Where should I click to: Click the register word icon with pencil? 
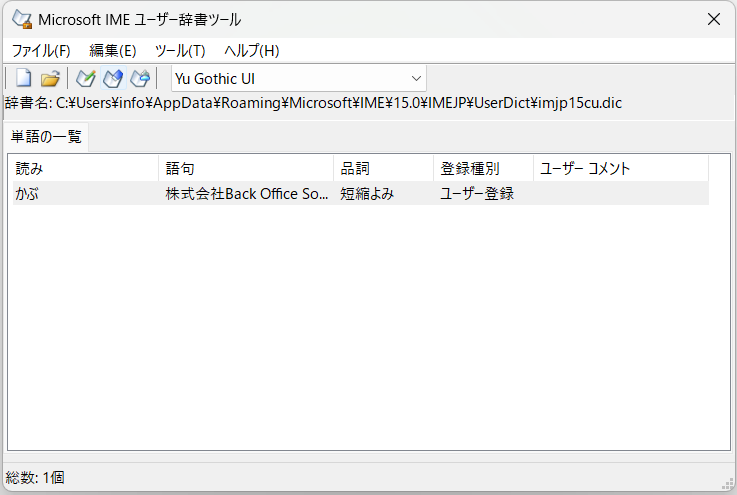[86, 78]
